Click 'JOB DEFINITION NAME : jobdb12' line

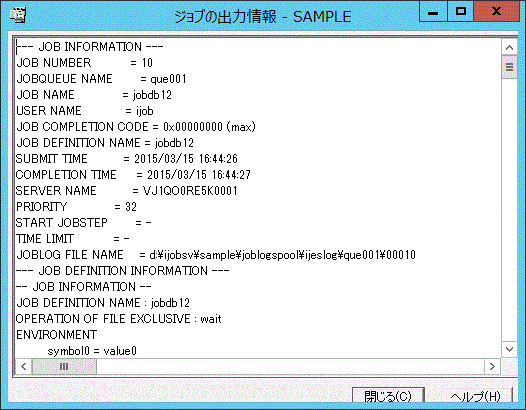tap(103, 303)
